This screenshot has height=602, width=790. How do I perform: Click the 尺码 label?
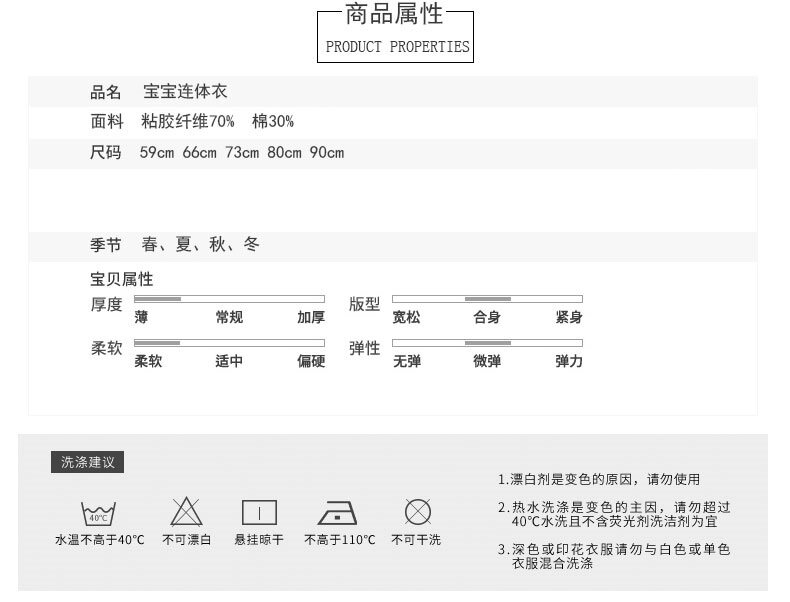tap(106, 152)
